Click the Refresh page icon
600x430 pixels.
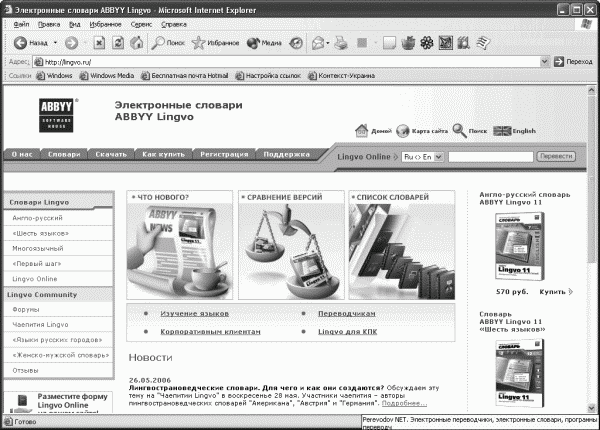click(x=118, y=43)
